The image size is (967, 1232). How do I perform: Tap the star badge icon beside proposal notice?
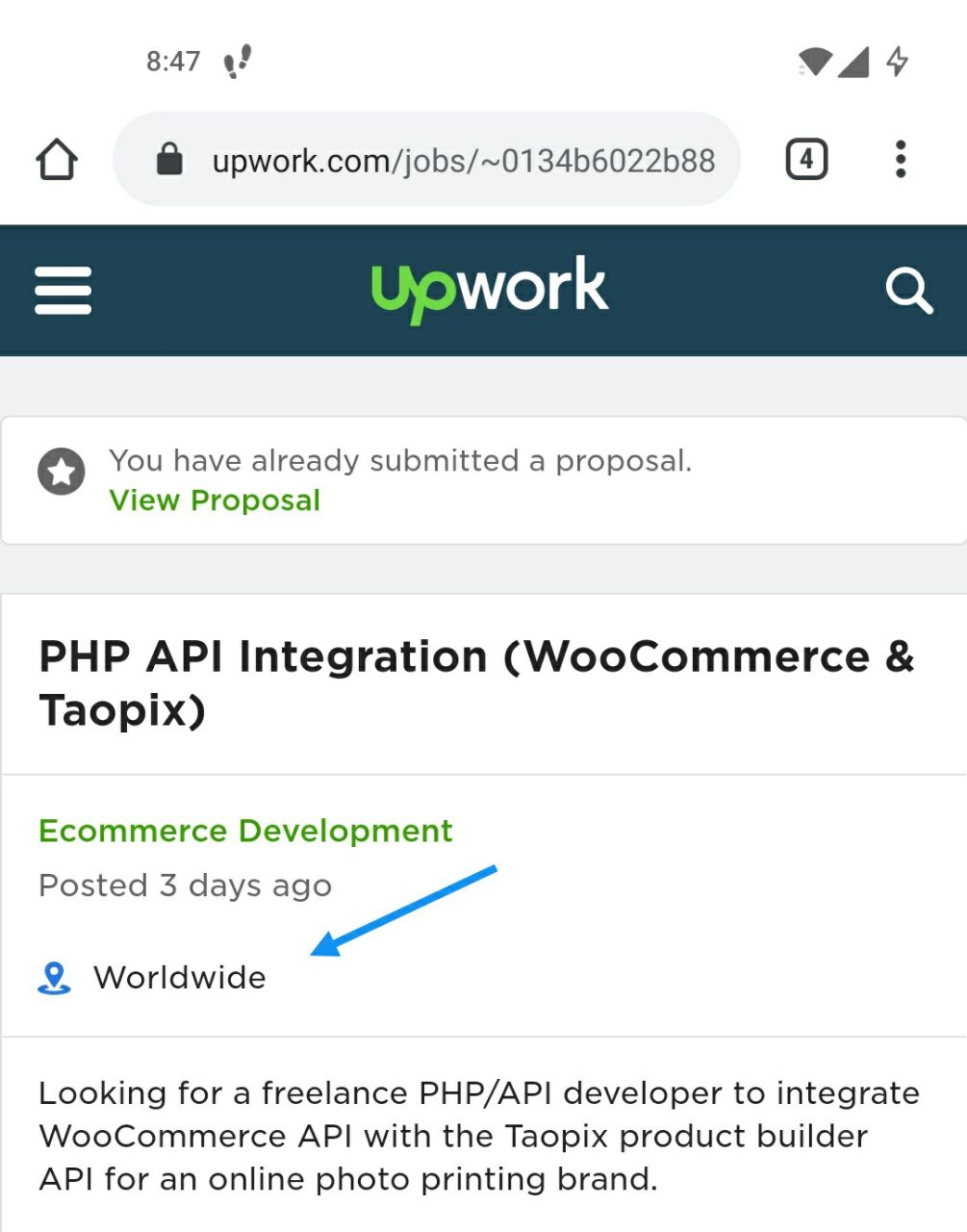click(62, 472)
